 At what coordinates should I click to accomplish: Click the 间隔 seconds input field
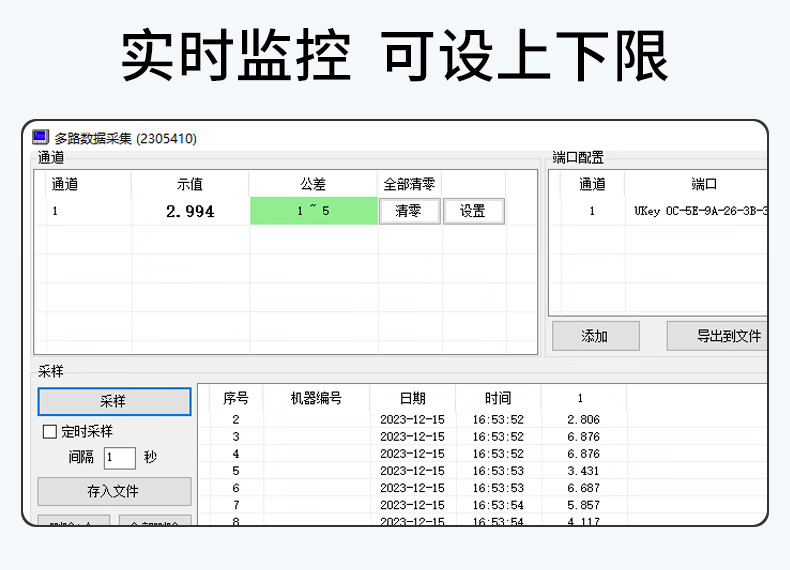[x=119, y=458]
